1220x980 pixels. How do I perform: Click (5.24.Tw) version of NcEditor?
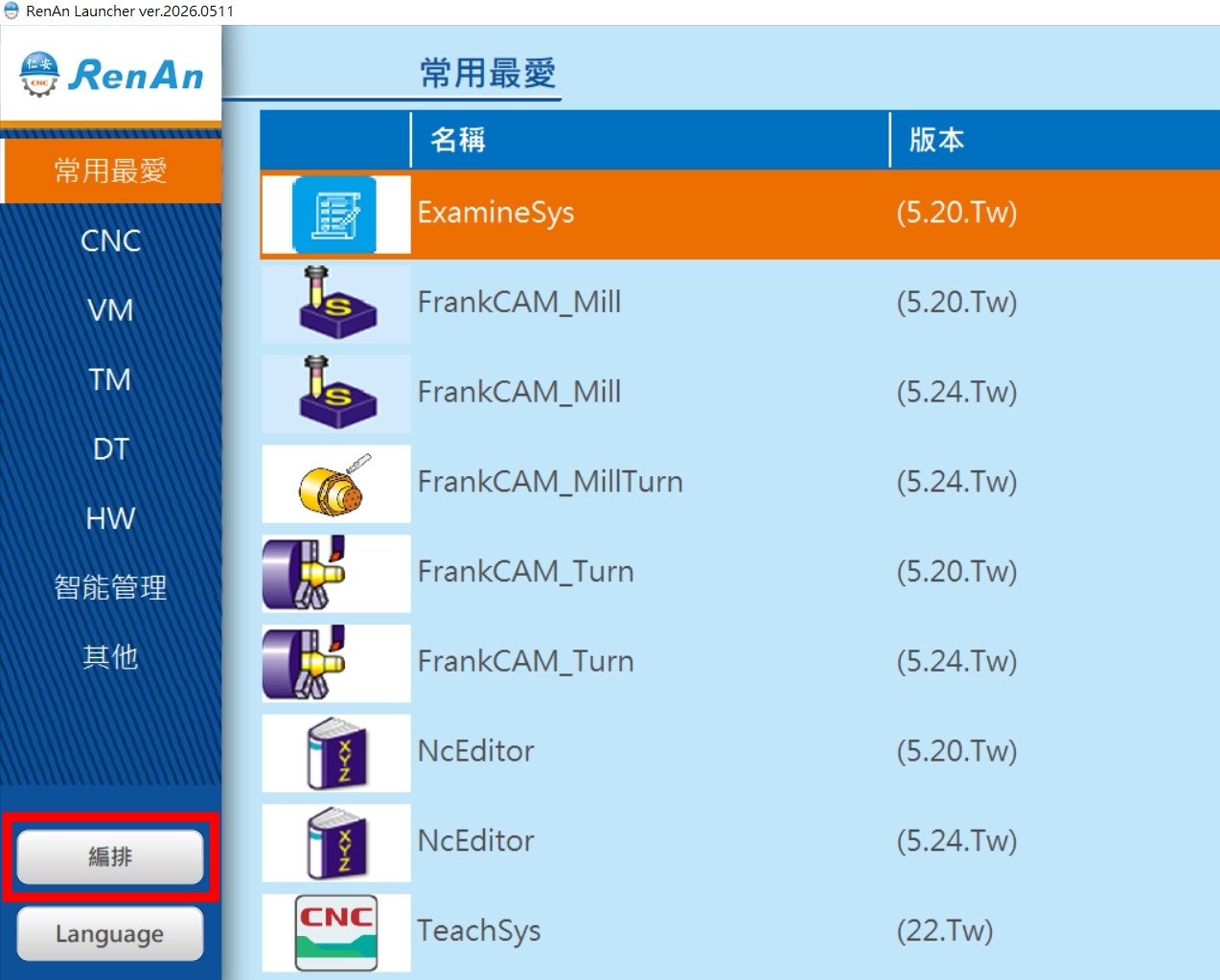pos(956,841)
